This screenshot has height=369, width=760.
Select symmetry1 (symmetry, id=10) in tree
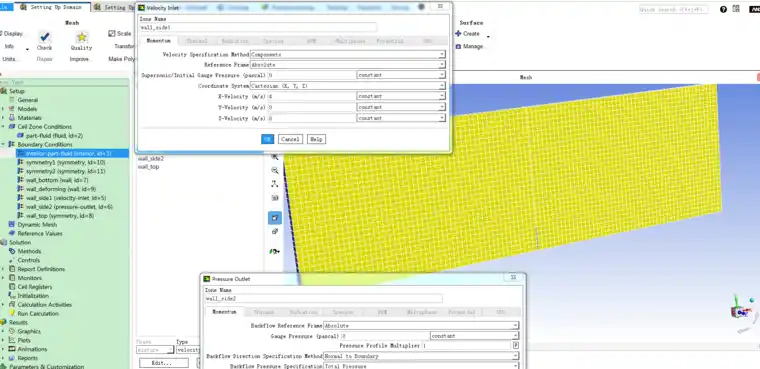pyautogui.click(x=65, y=162)
